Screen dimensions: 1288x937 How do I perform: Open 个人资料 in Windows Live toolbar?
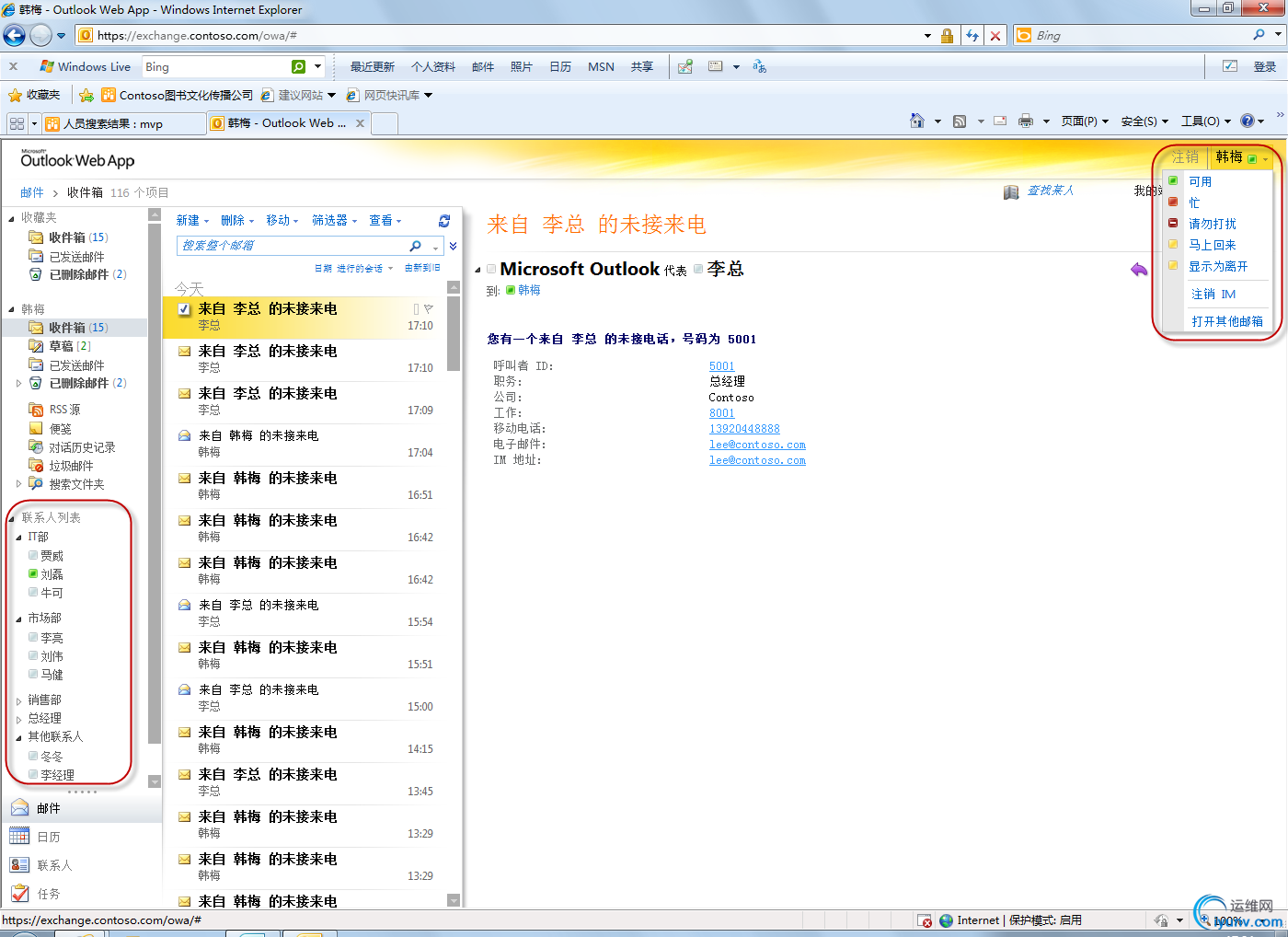coord(433,67)
